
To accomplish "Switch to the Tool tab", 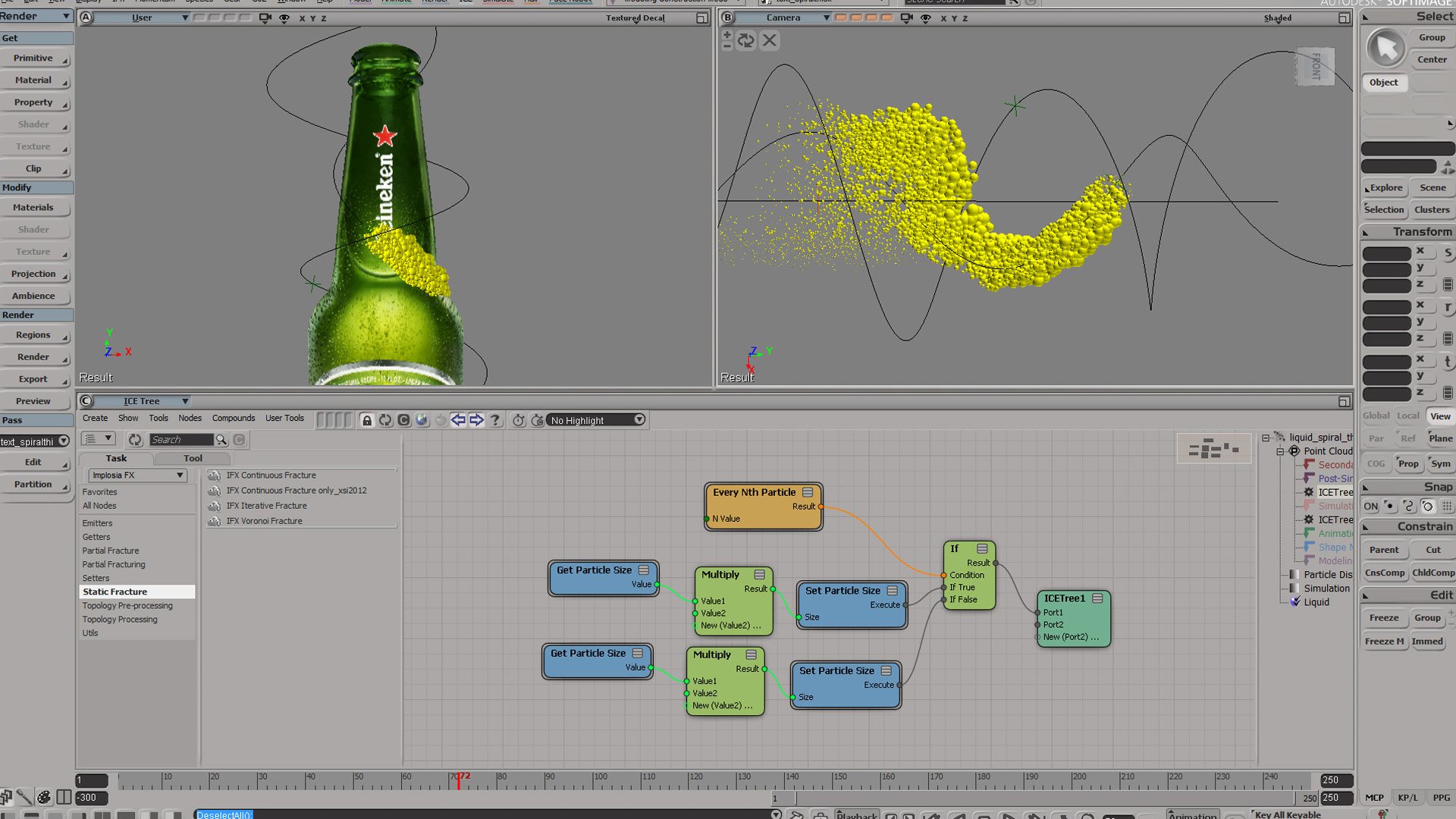I will [193, 458].
